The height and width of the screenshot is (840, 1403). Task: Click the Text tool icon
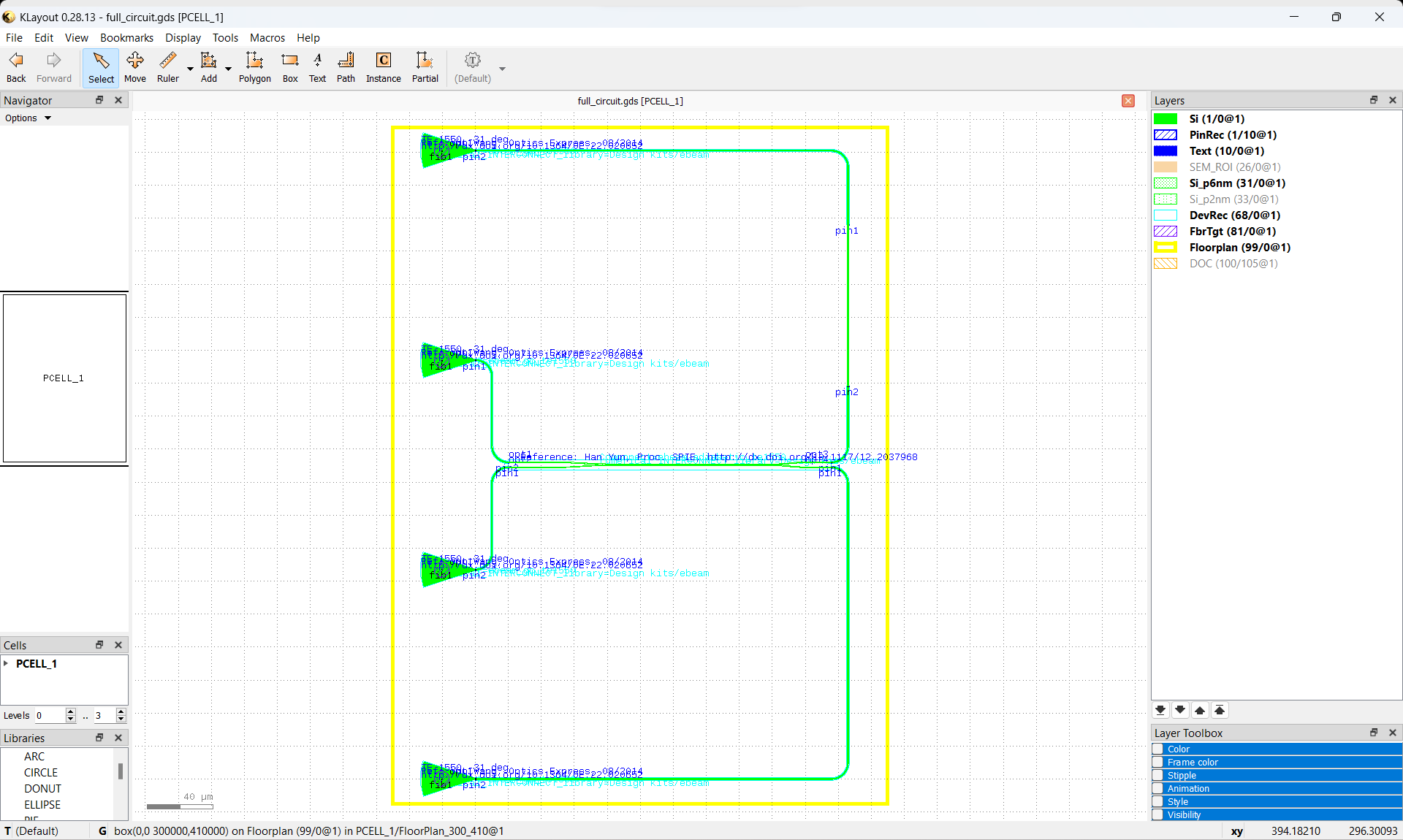pos(317,67)
